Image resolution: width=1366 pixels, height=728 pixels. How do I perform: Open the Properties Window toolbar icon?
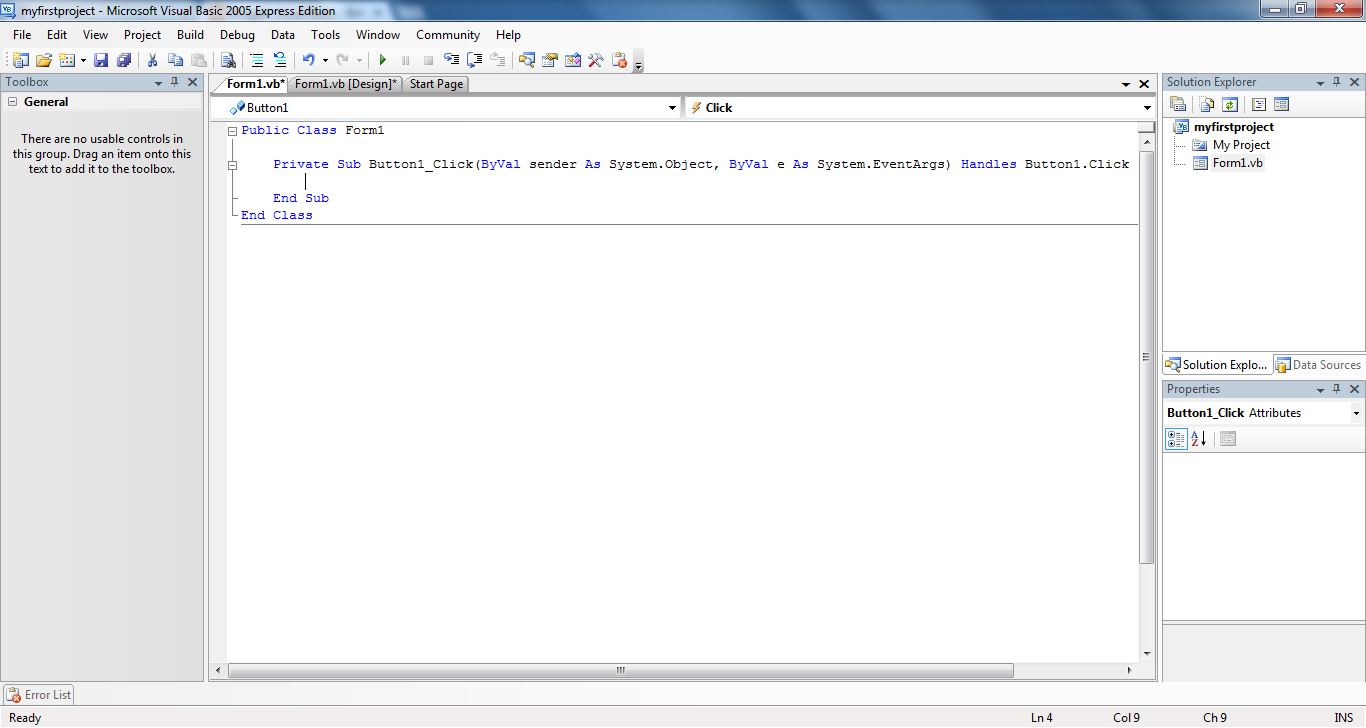[550, 60]
